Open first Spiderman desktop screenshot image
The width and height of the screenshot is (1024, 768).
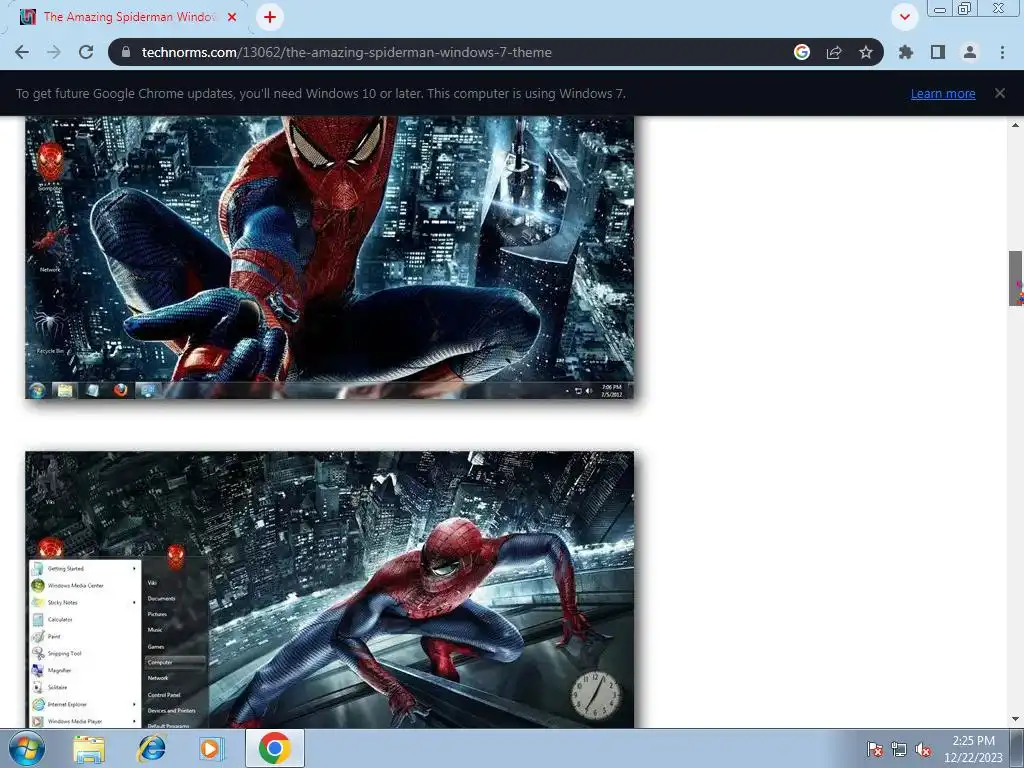point(329,257)
